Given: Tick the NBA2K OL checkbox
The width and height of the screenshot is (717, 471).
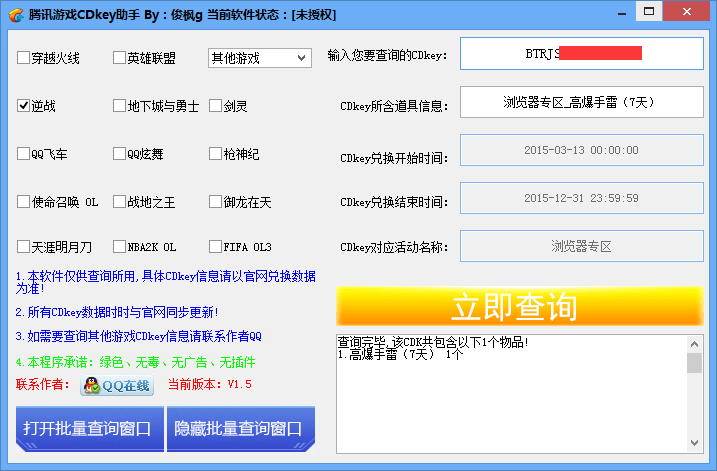Looking at the screenshot, I should click(119, 247).
